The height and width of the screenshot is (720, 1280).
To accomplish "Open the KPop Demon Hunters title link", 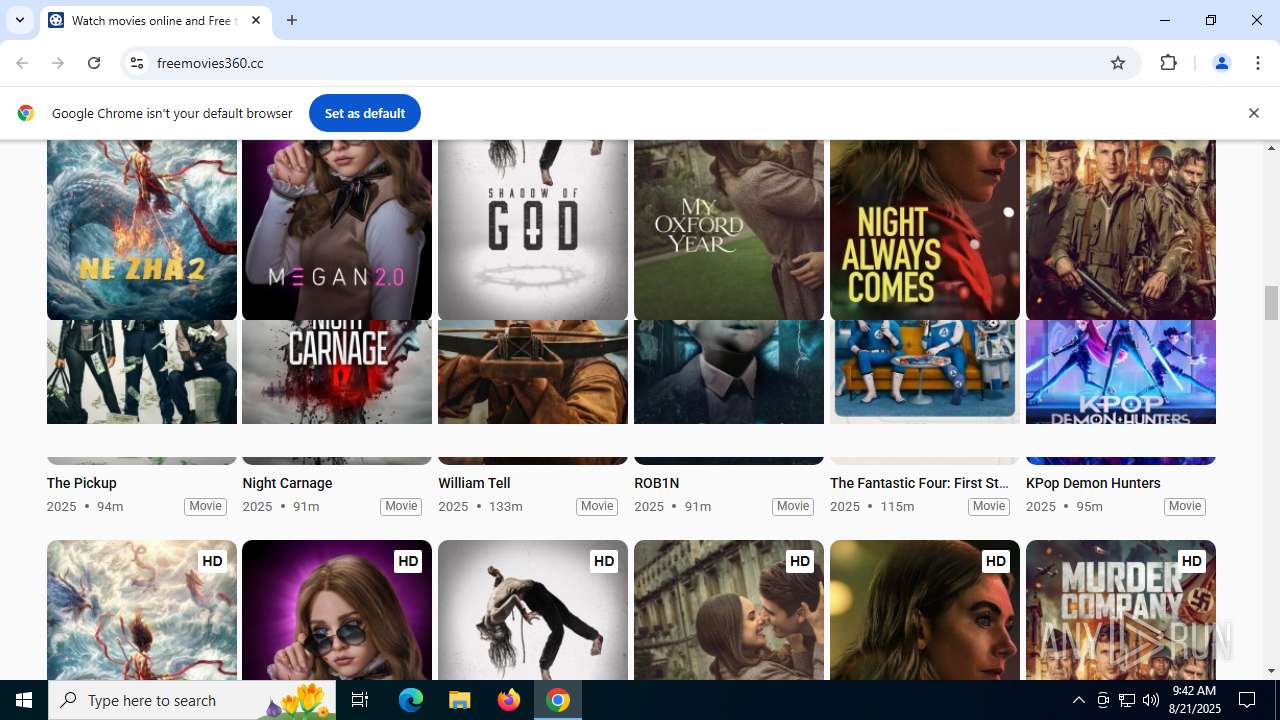I will [1093, 483].
